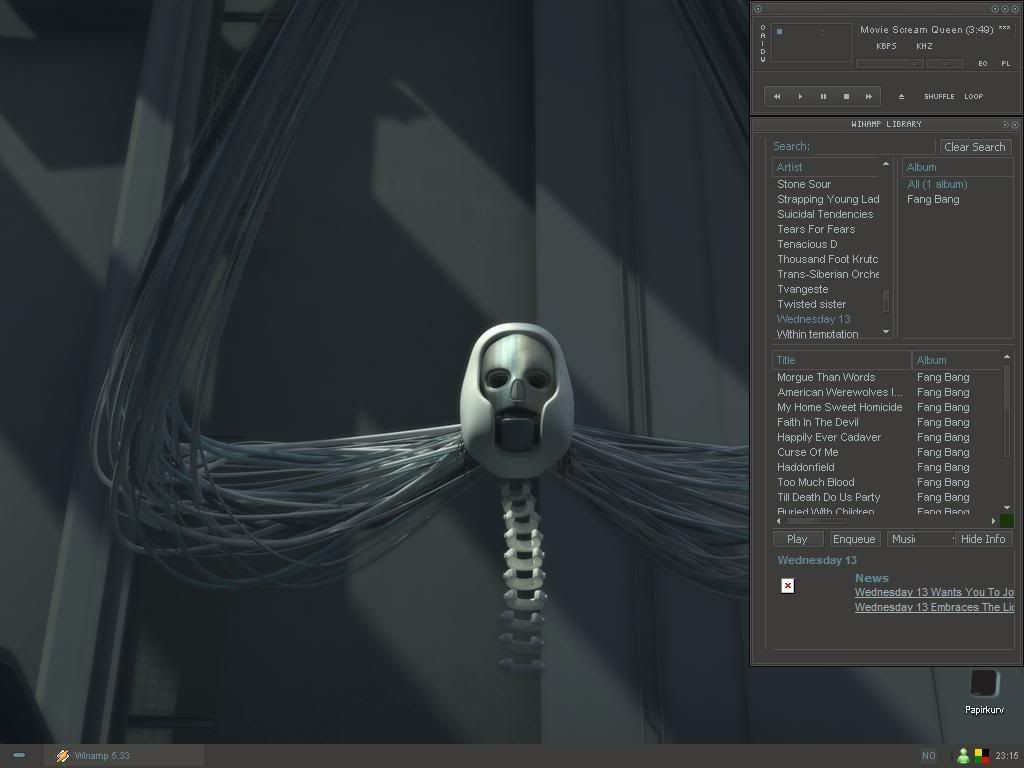Toggle the EQ equalizer window
Image resolution: width=1024 pixels, height=768 pixels.
click(x=983, y=64)
